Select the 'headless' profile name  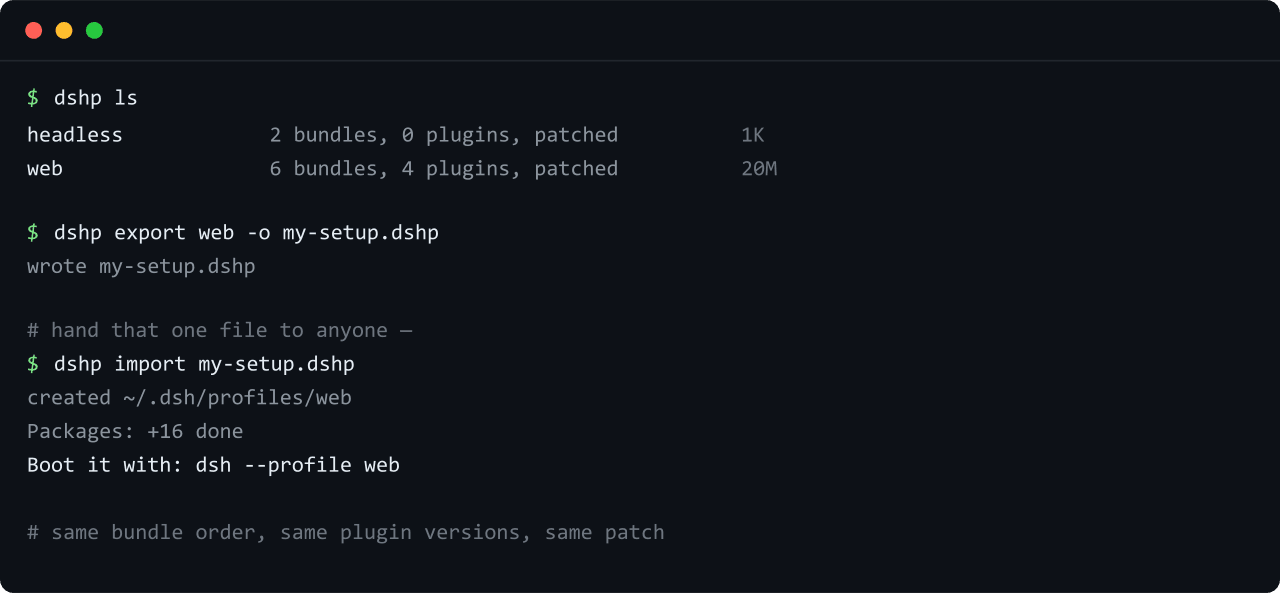[75, 135]
